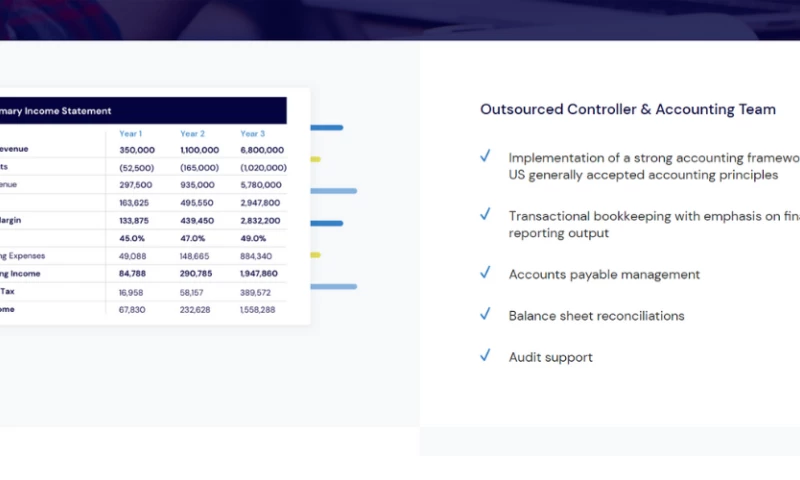Click the Outsourced Controller & Accounting Team heading
The height and width of the screenshot is (480, 800).
coord(627,110)
